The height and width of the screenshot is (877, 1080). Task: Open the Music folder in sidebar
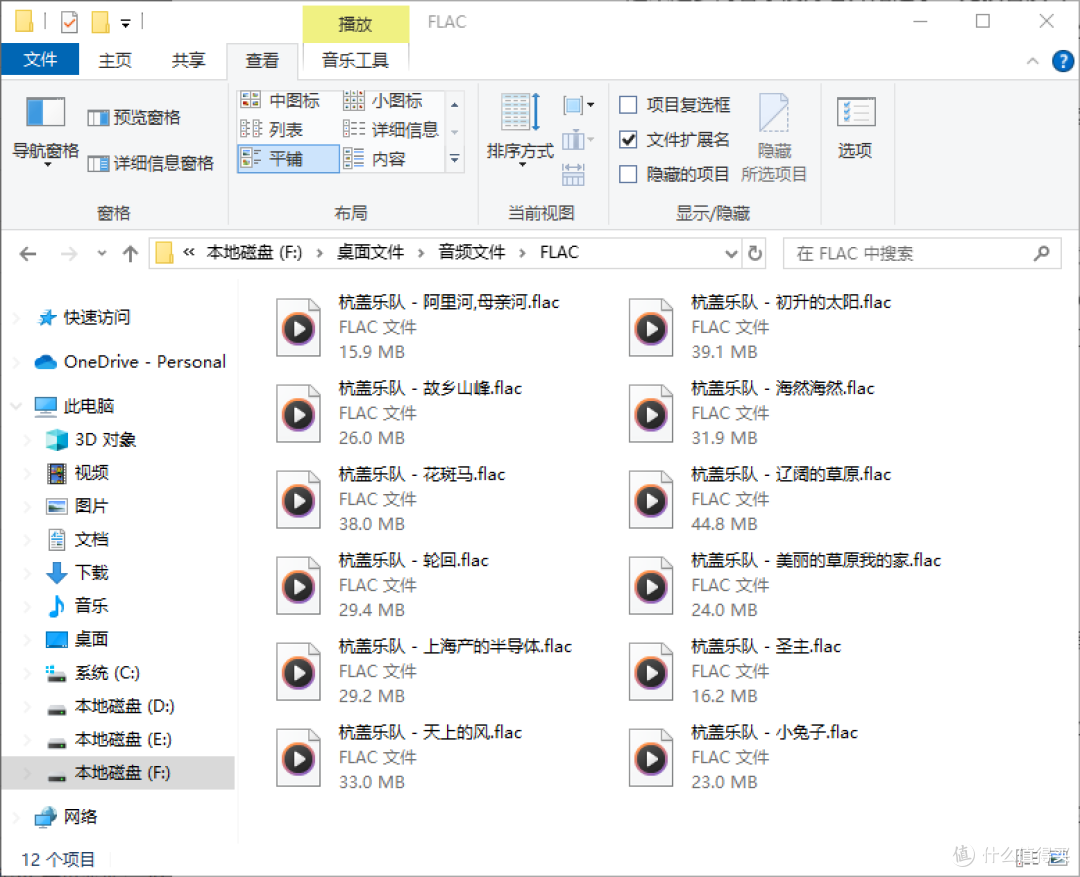pos(76,606)
